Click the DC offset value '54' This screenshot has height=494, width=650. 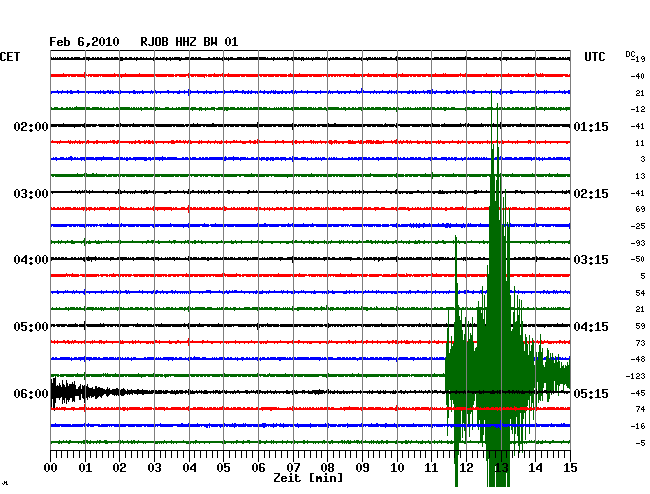640,293
